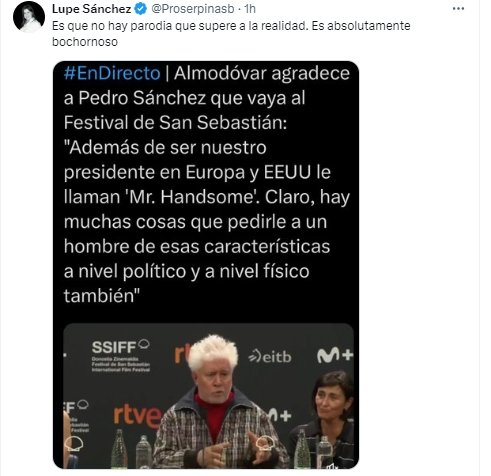This screenshot has width=491, height=476.
Task: Open Lupe Sánchez's profile avatar
Action: pos(29,17)
